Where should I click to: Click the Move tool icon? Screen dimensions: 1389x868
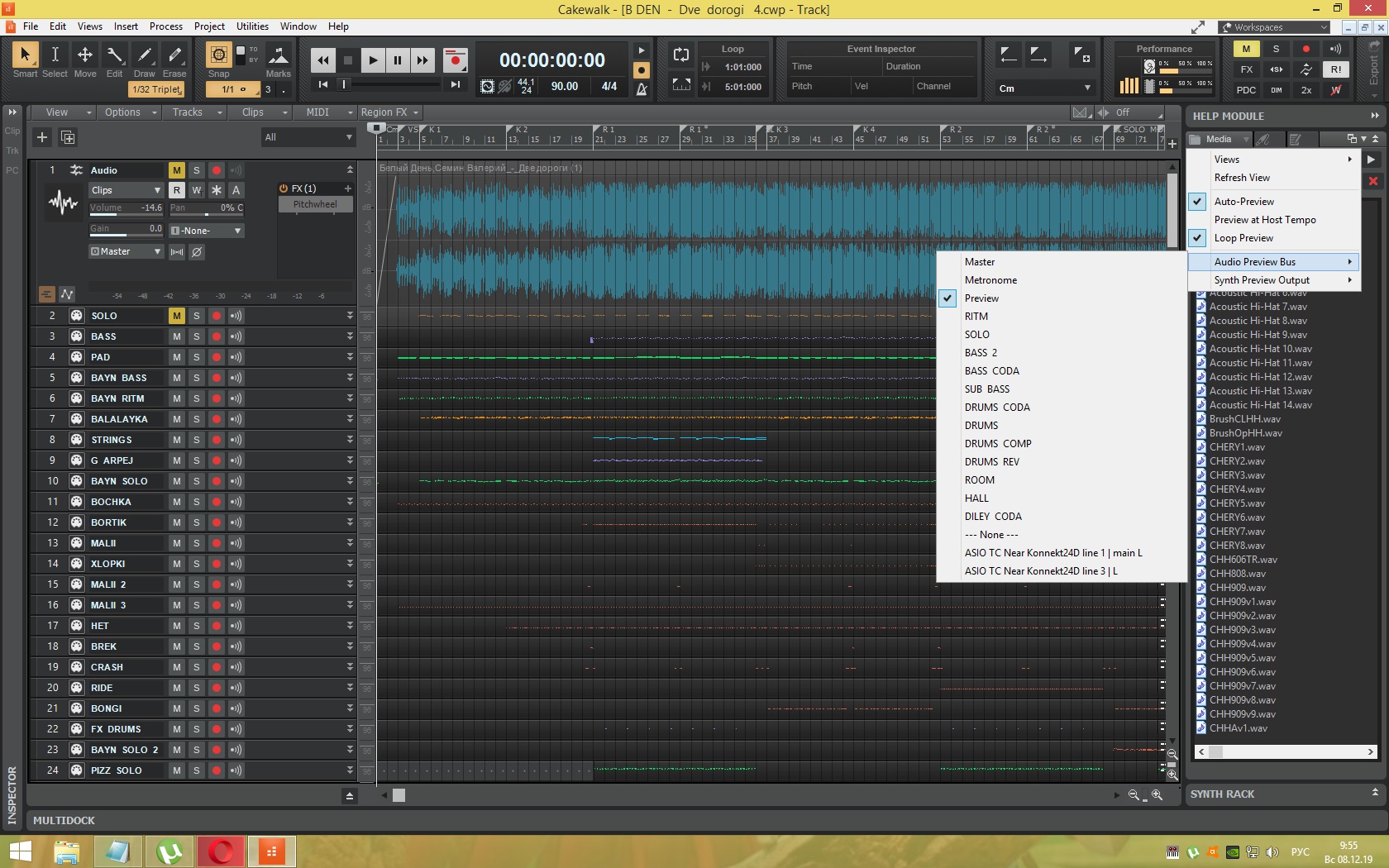click(85, 55)
